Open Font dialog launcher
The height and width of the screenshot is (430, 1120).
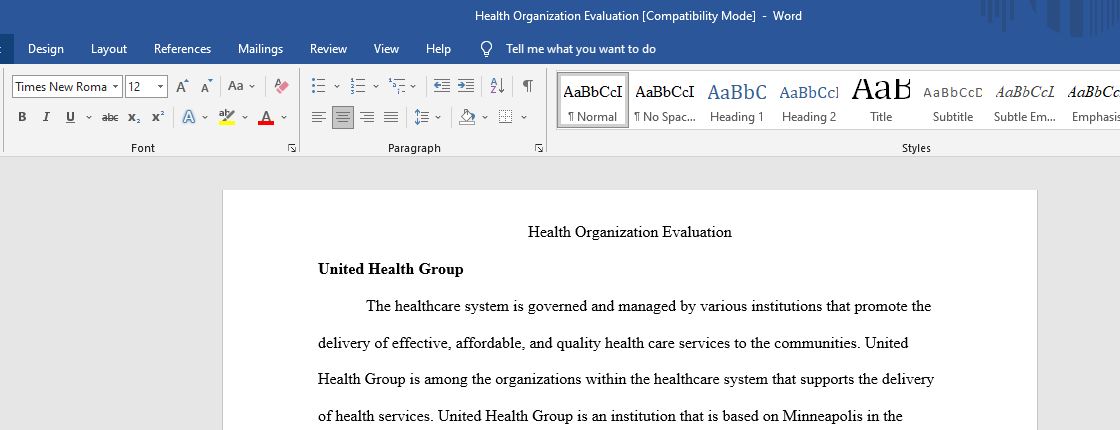click(291, 148)
